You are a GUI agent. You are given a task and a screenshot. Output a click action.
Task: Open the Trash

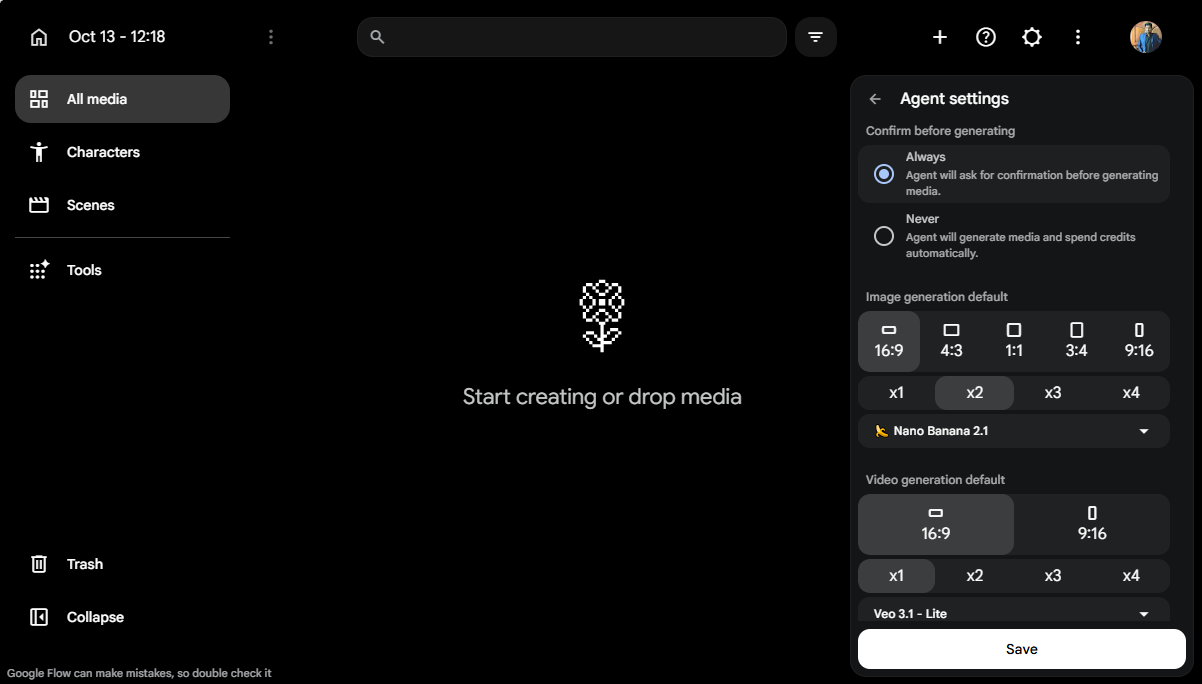point(122,564)
